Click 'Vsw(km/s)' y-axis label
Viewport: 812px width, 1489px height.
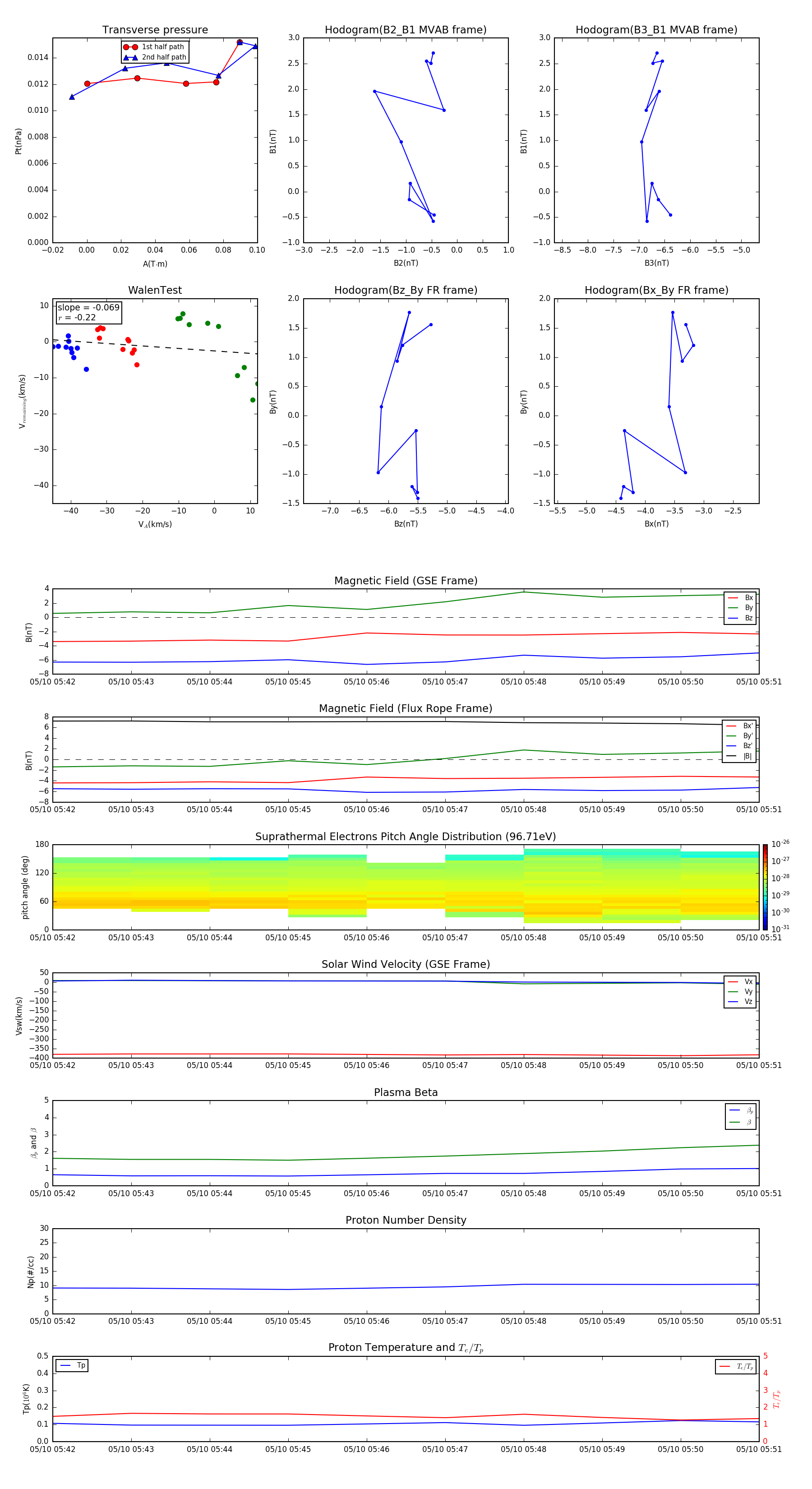(x=19, y=1016)
